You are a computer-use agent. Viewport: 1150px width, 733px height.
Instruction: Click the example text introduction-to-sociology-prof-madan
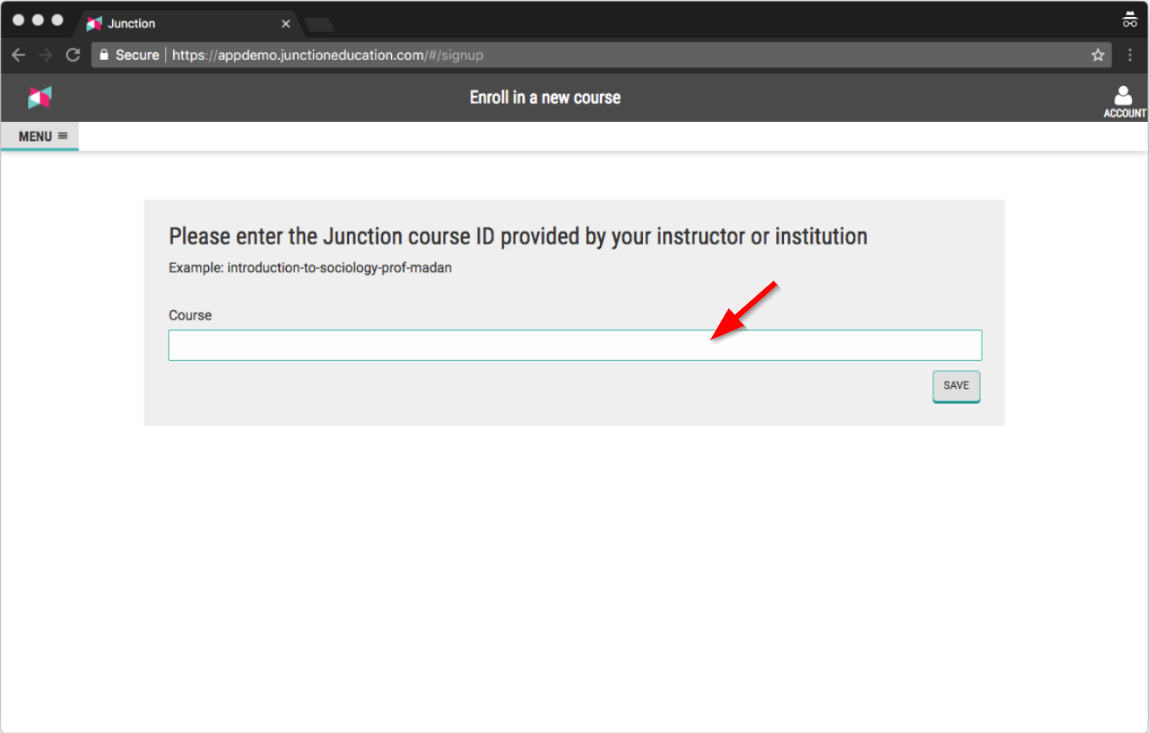click(x=340, y=268)
